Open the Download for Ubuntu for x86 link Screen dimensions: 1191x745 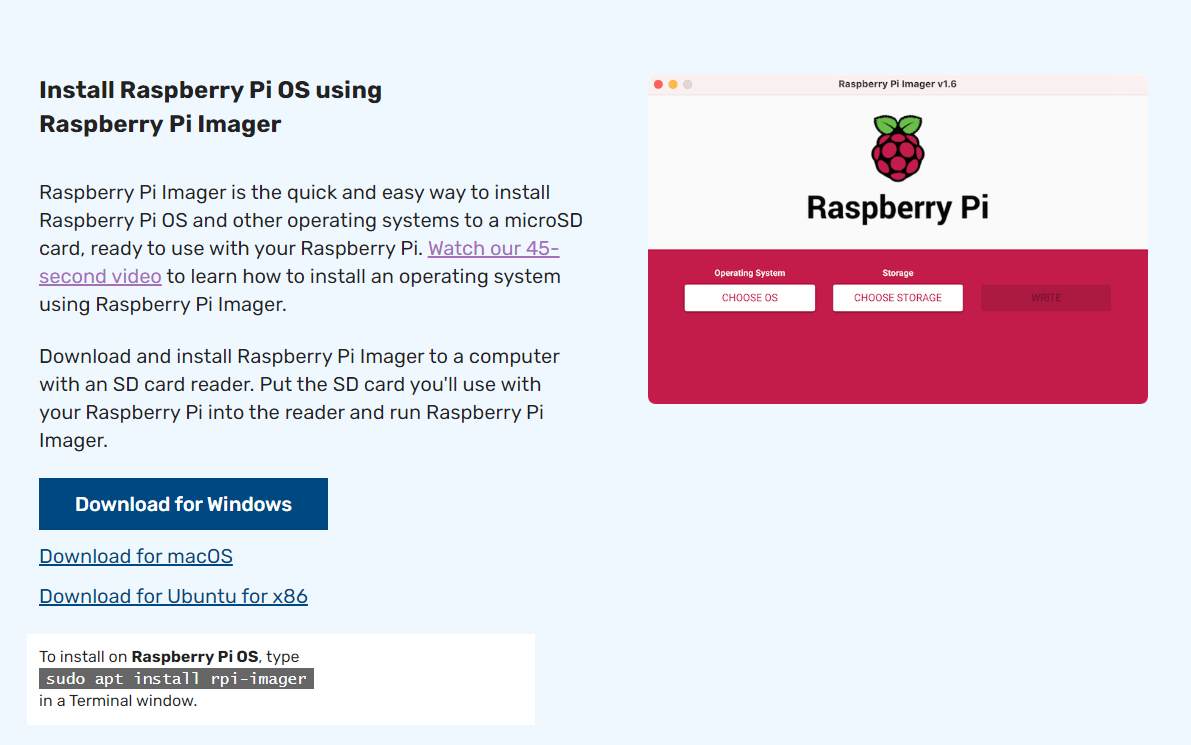(173, 596)
